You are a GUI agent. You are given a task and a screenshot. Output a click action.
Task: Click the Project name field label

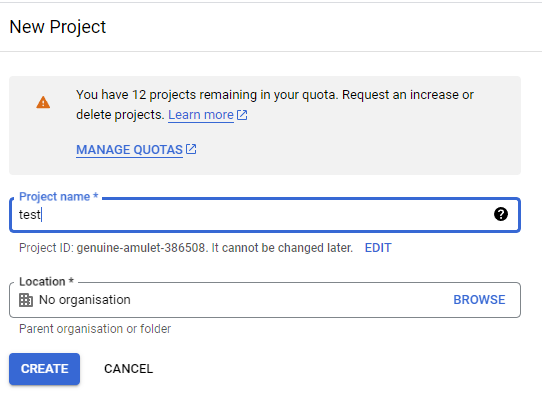58,196
